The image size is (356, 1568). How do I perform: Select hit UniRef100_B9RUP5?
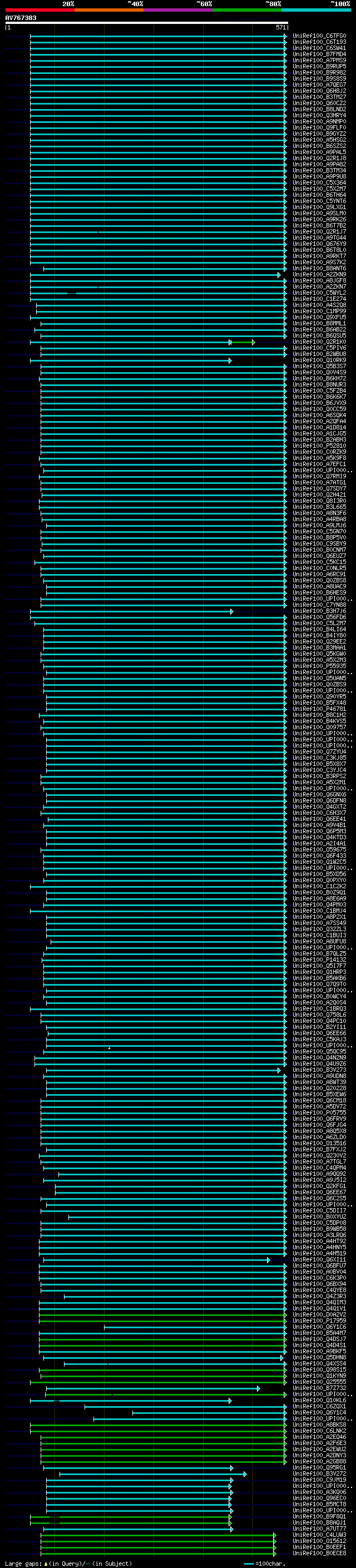(319, 66)
